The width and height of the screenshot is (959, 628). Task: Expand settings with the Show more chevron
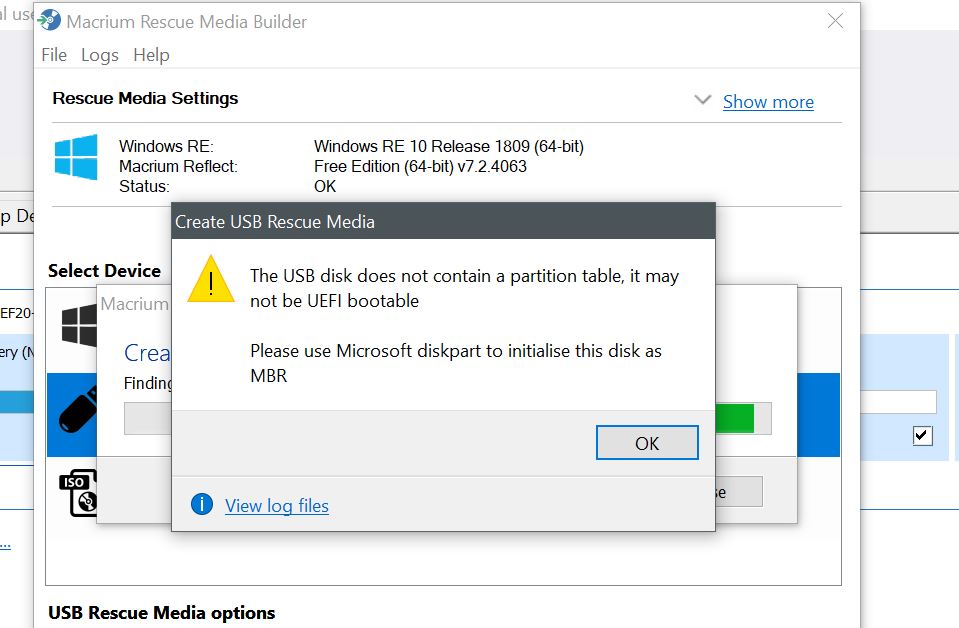point(703,100)
